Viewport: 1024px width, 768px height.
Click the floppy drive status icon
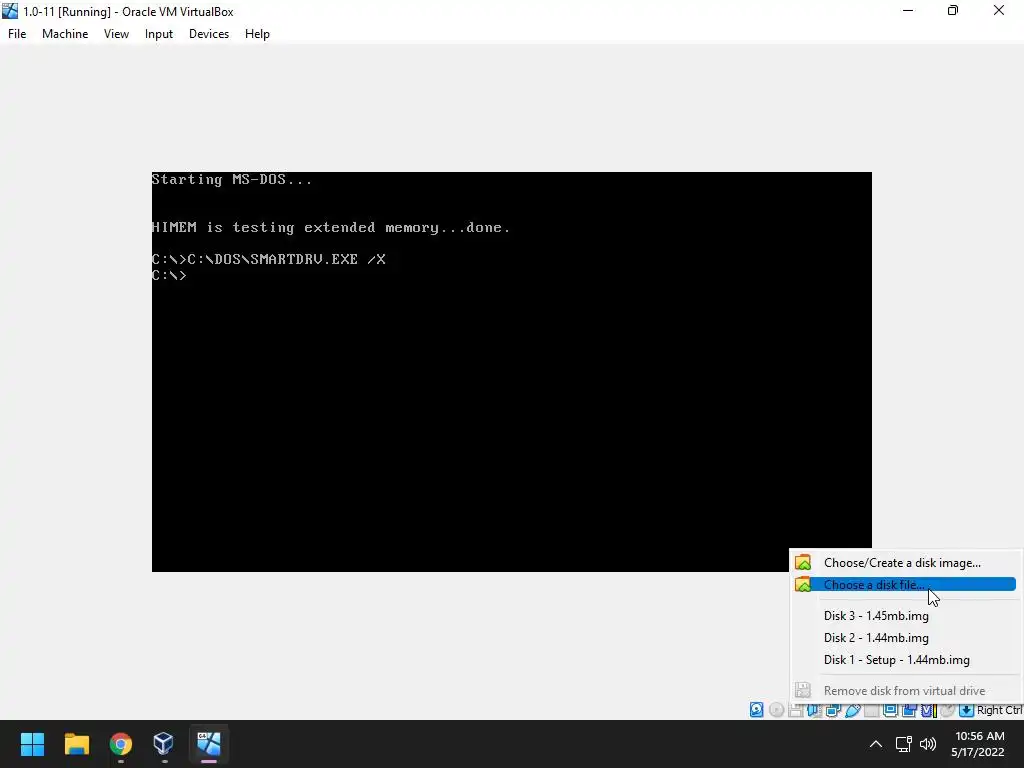pos(795,710)
